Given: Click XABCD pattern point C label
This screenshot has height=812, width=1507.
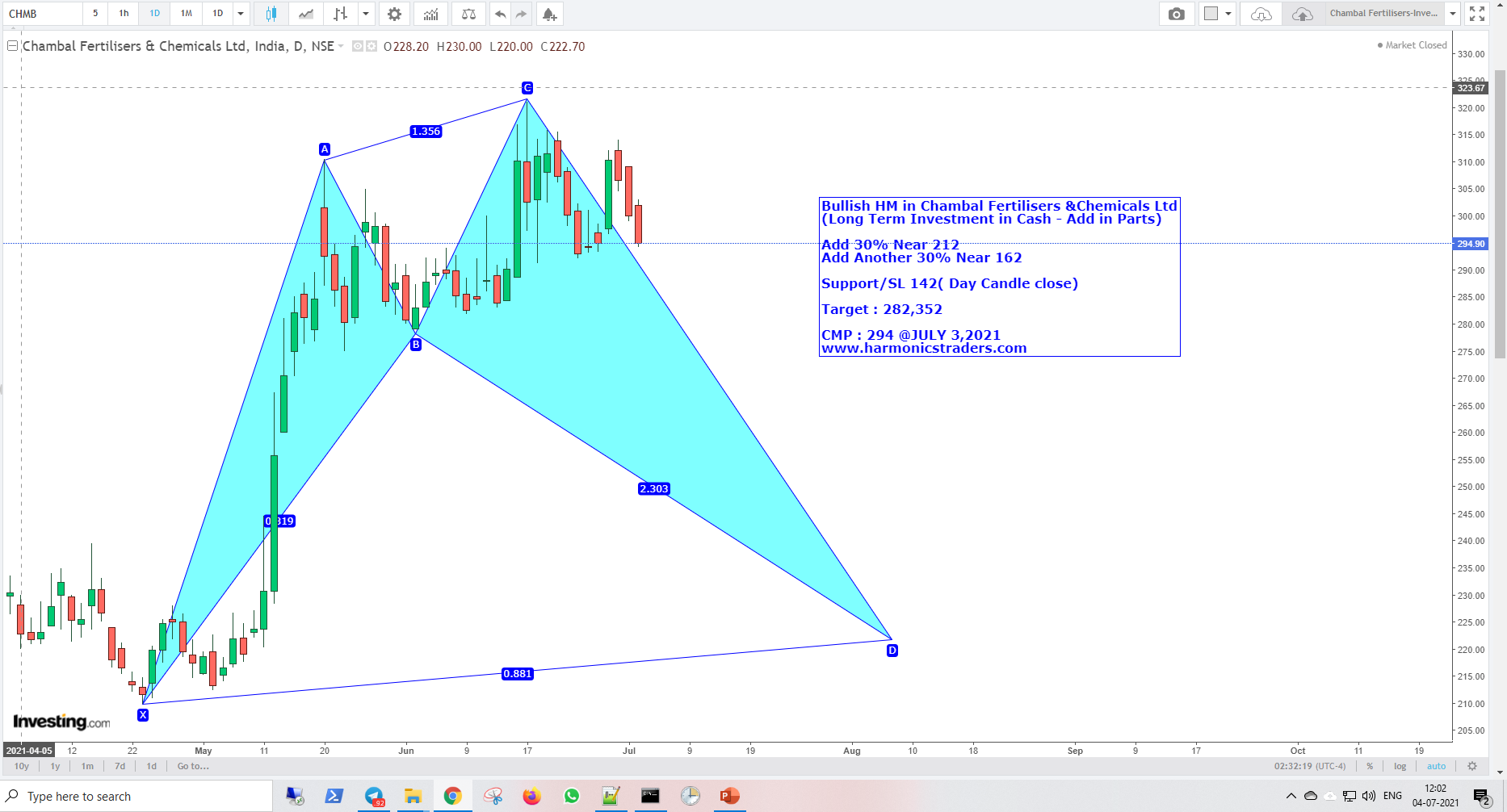Looking at the screenshot, I should tap(527, 88).
